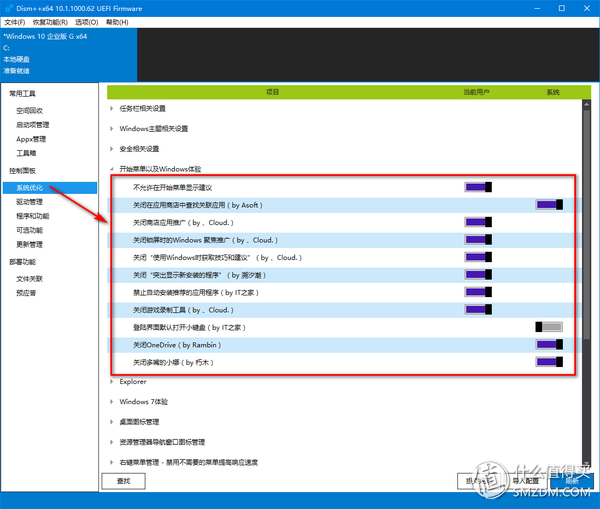Select the row text 不允许在开始菜单显示建议
Image resolution: width=600 pixels, height=509 pixels.
tap(172, 188)
